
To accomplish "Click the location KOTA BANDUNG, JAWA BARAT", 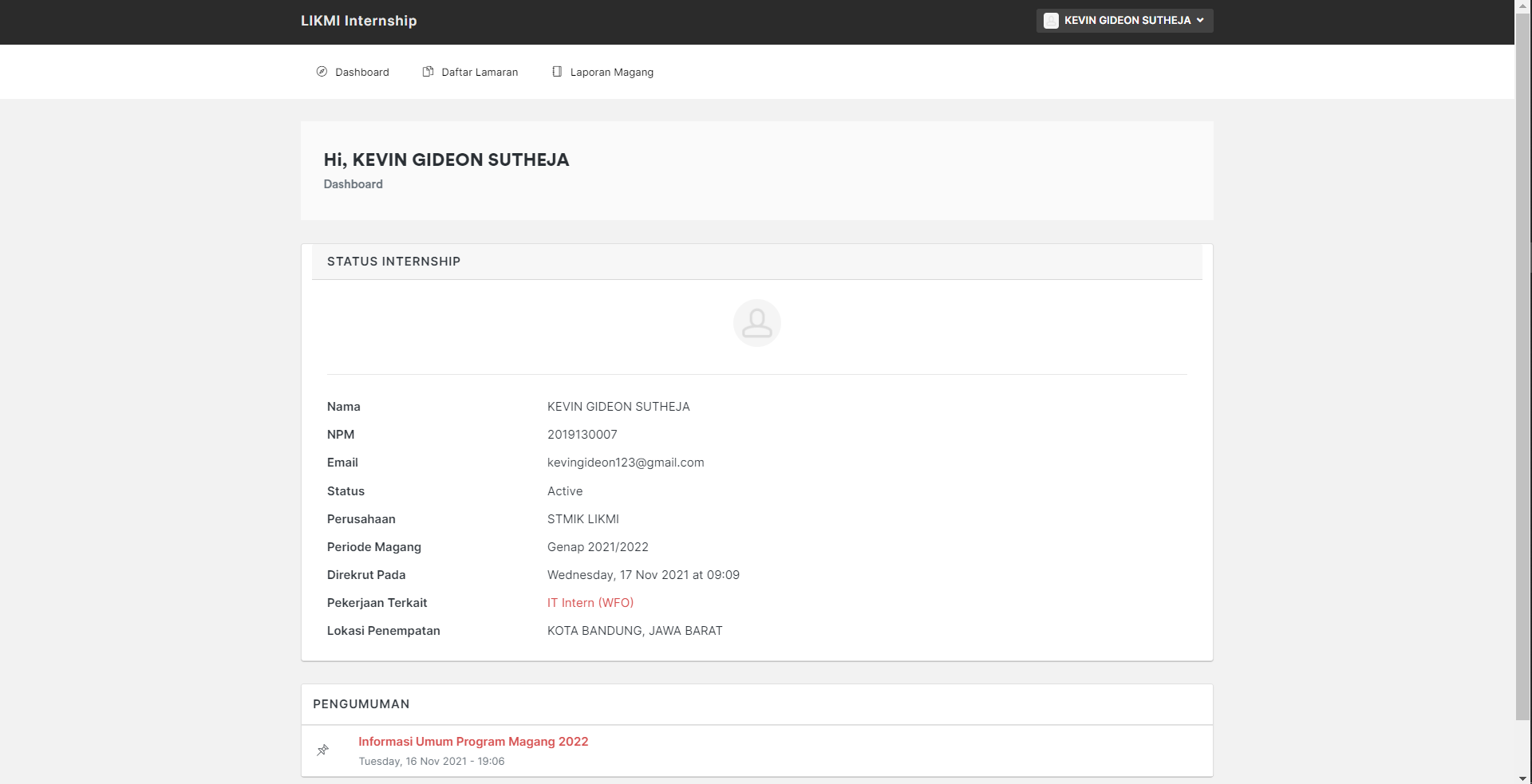I will 635,631.
